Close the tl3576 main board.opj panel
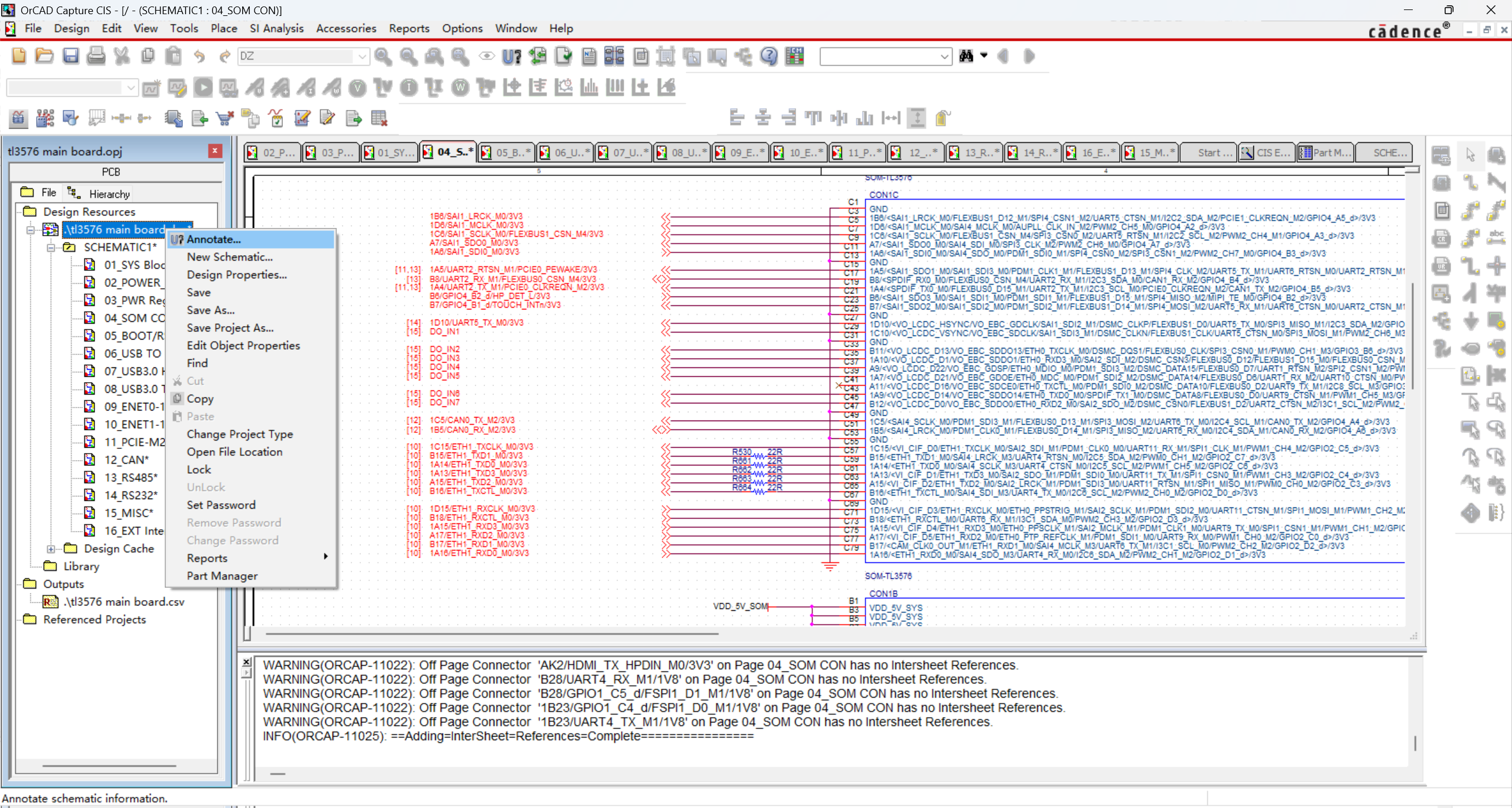Viewport: 1512px width, 808px height. (x=215, y=151)
